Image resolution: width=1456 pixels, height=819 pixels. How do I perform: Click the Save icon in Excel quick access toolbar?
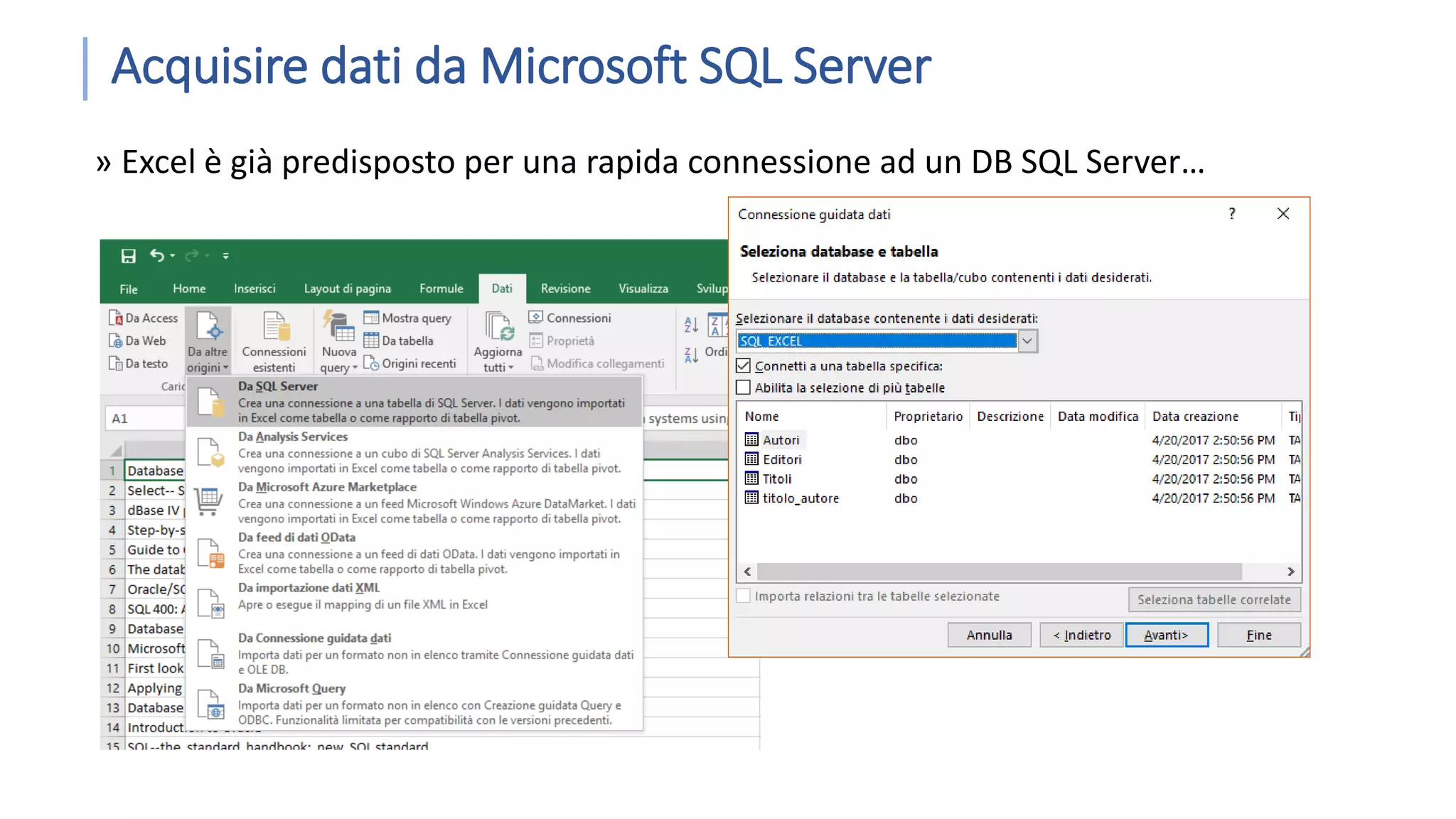tap(128, 256)
